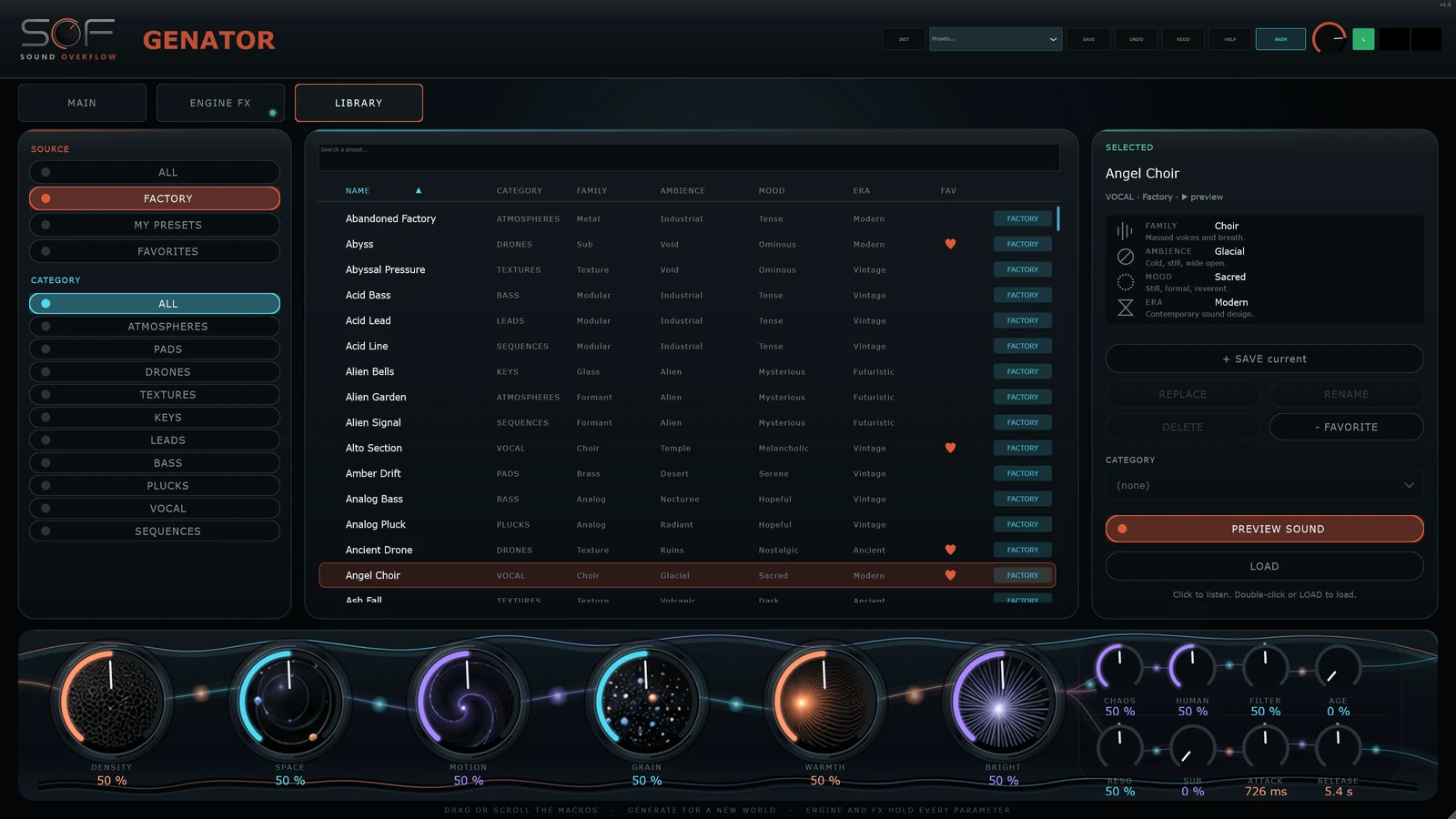Click the master volume knob in top bar
Viewport: 1456px width, 819px height.
point(1329,39)
